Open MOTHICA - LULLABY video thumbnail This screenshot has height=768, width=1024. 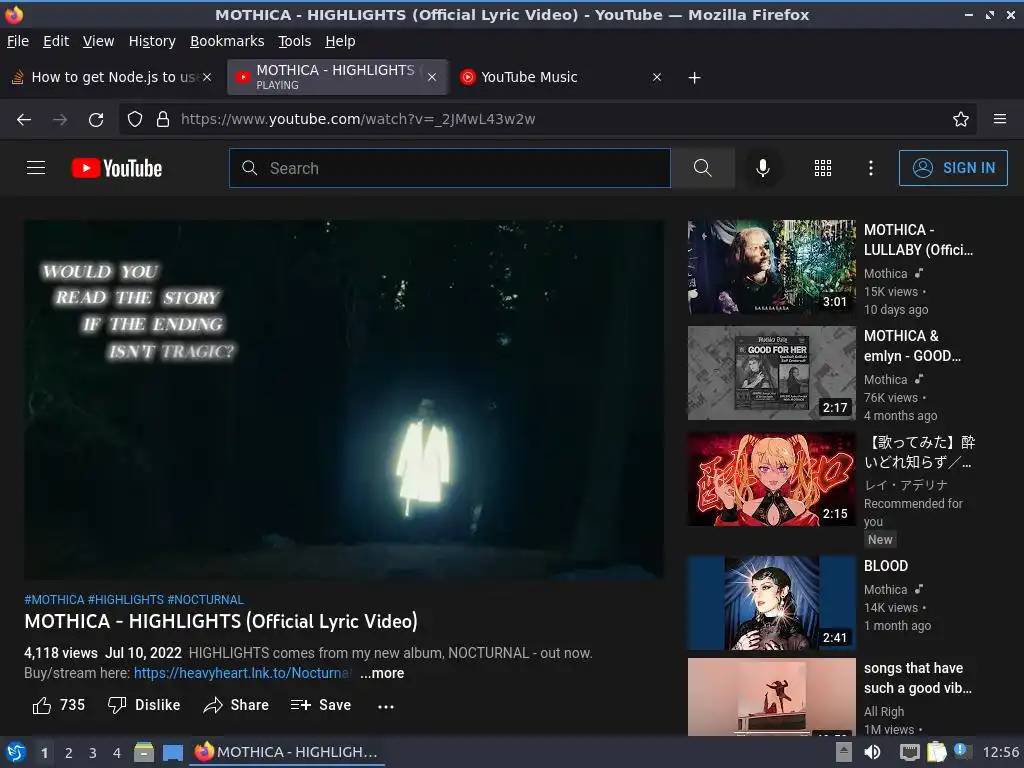tap(771, 266)
